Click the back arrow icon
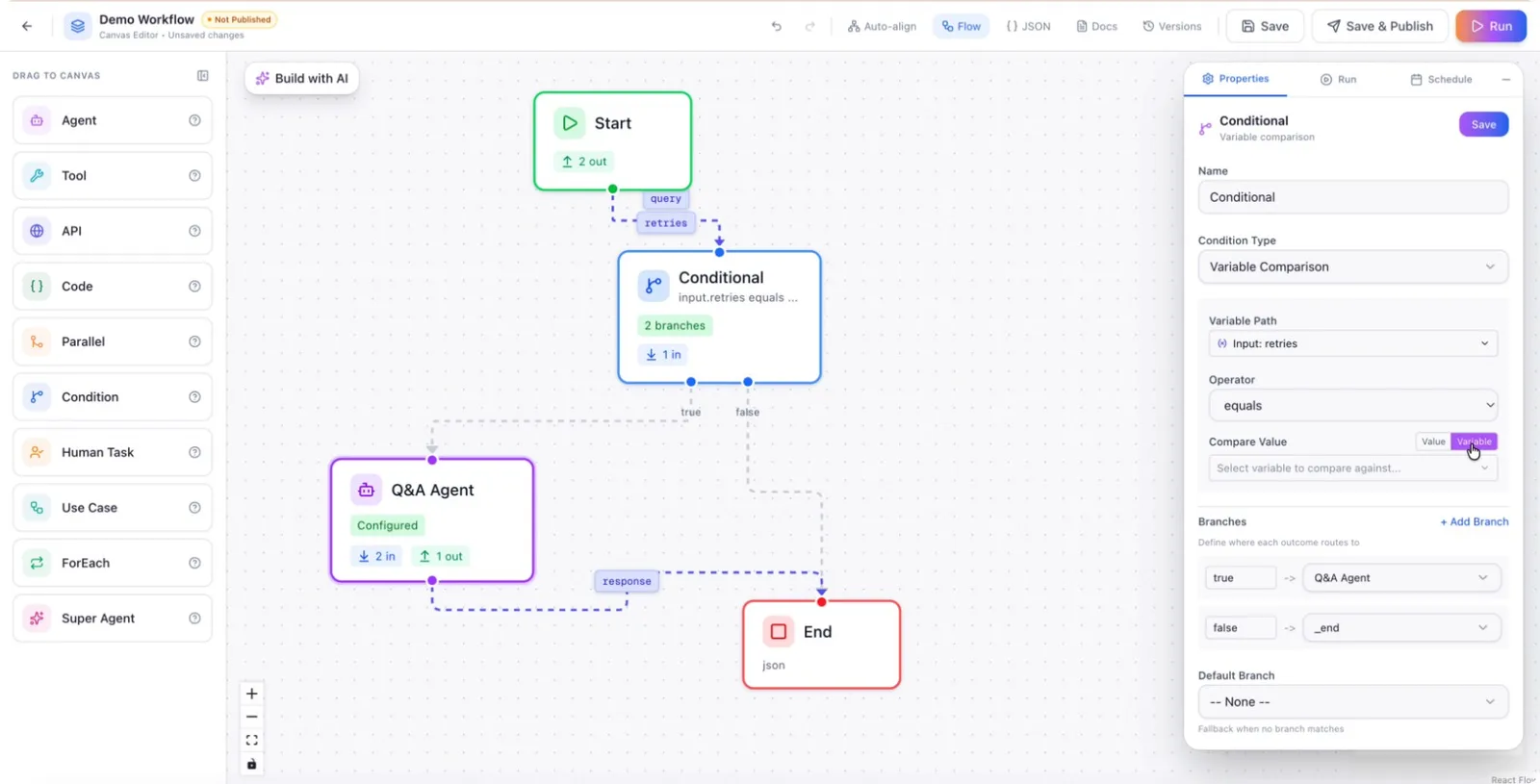The width and height of the screenshot is (1540, 784). click(x=27, y=26)
